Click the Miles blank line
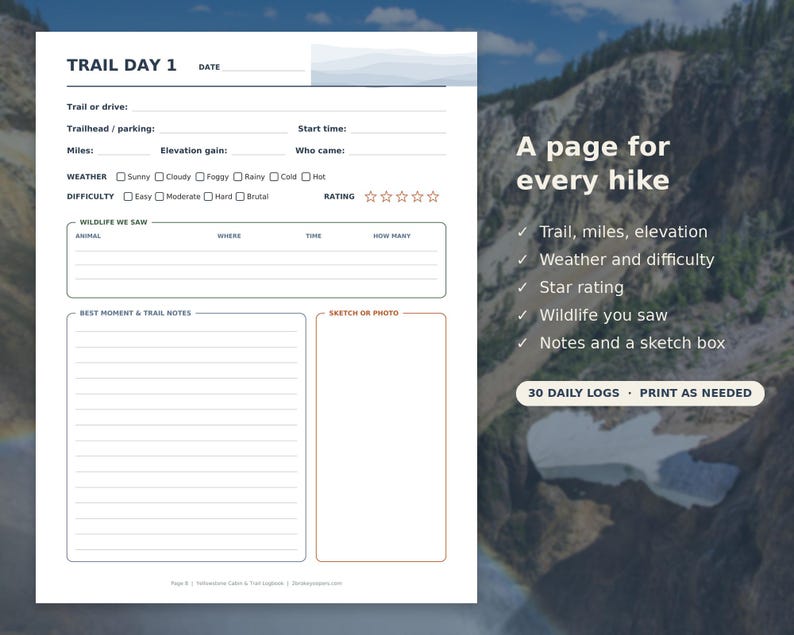The image size is (794, 635). coord(124,153)
